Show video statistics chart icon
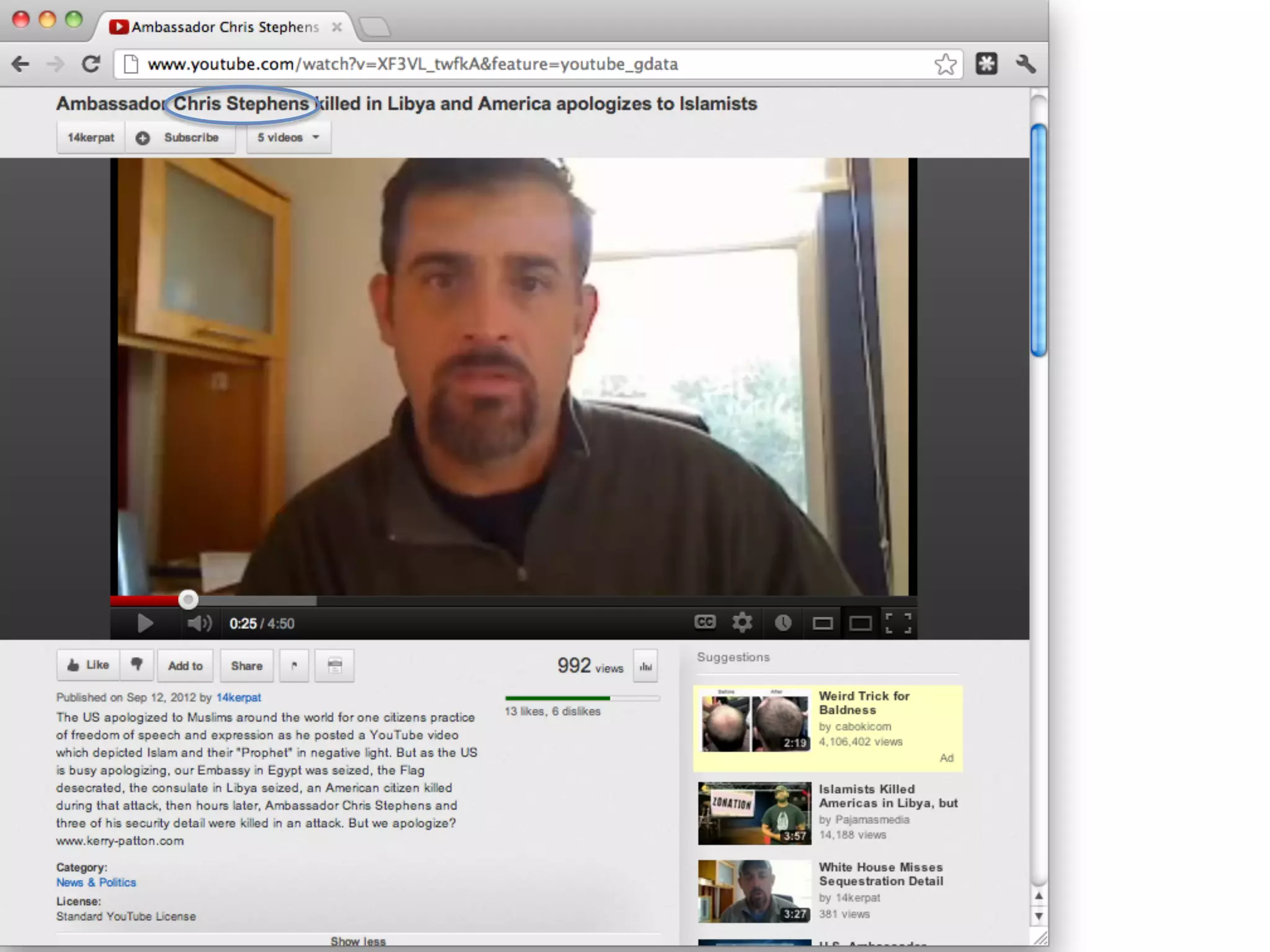The image size is (1270, 952). point(646,666)
